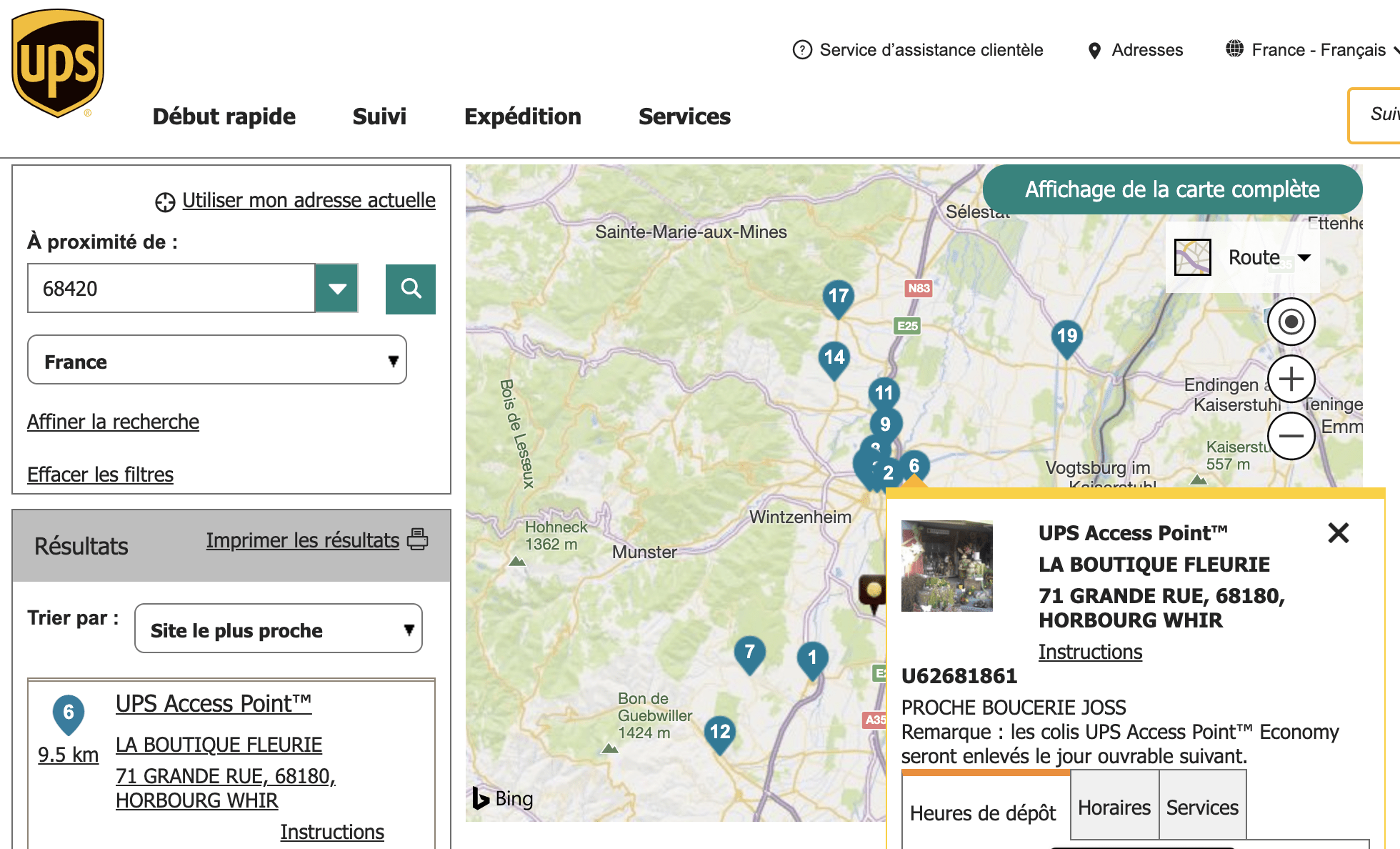Select map pin number 12
This screenshot has height=849, width=1400.
720,735
